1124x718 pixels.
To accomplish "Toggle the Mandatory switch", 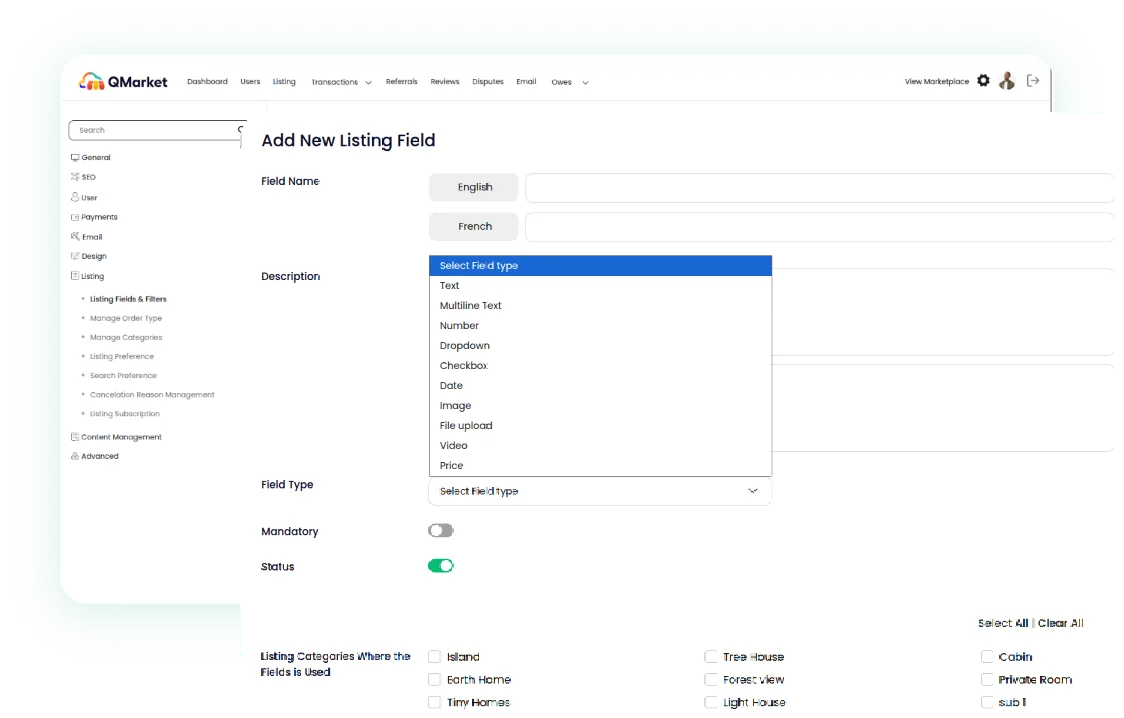I will point(440,530).
